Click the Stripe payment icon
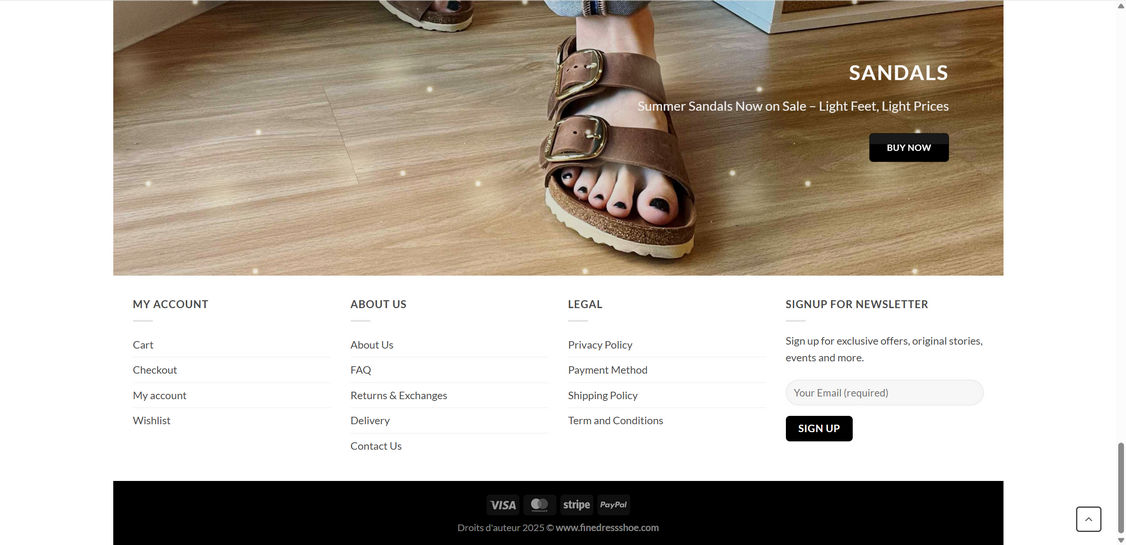The image size is (1126, 545). pos(577,505)
